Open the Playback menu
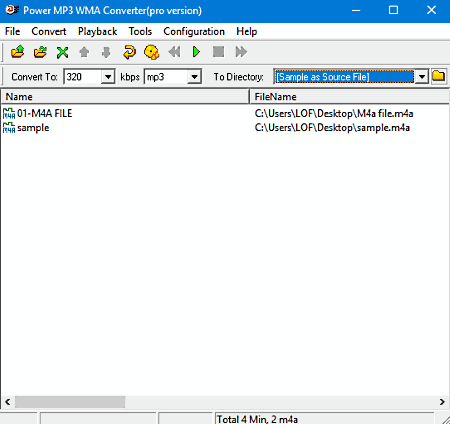This screenshot has height=424, width=450. pyautogui.click(x=97, y=31)
